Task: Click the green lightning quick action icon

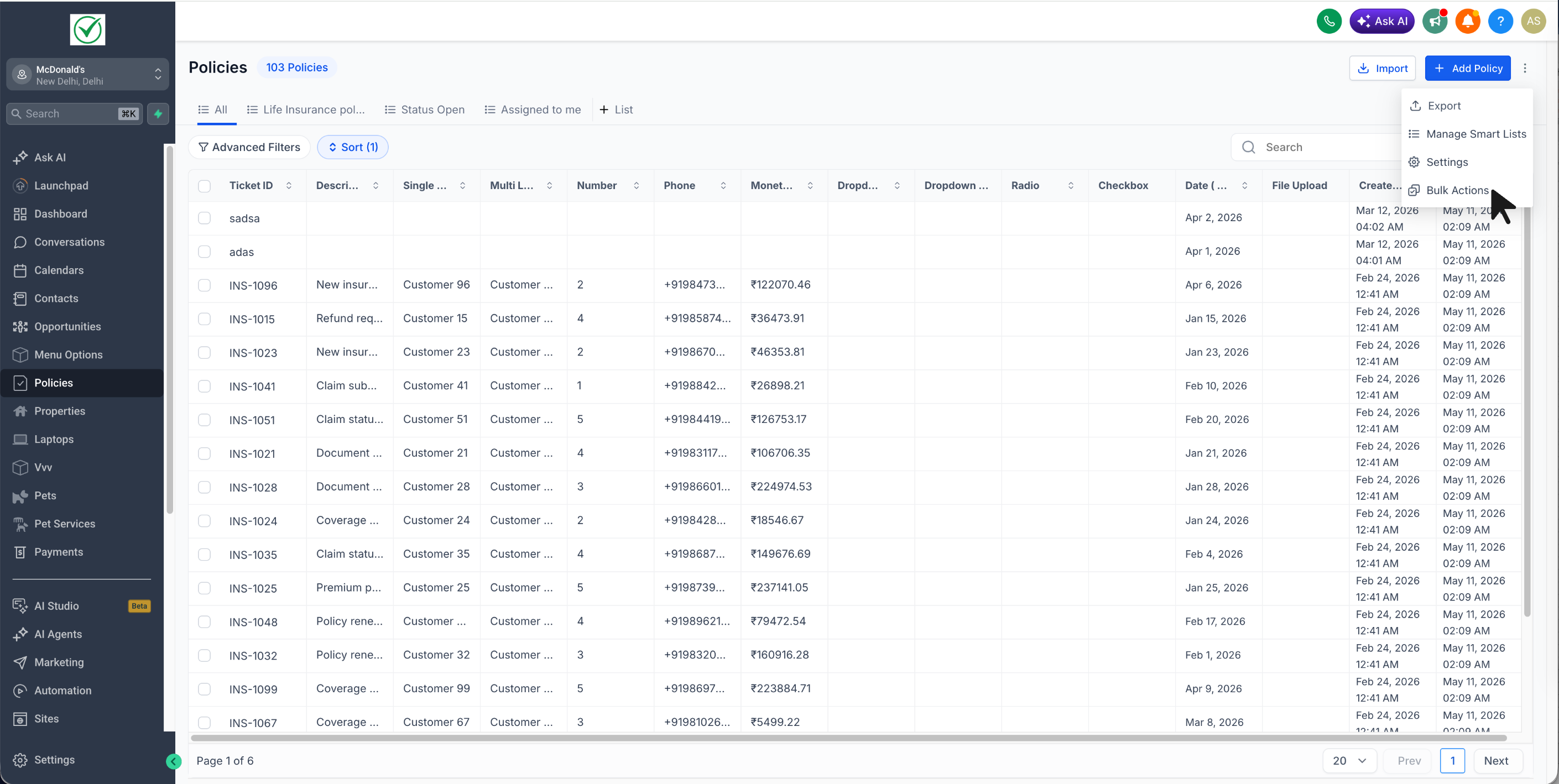Action: point(158,114)
